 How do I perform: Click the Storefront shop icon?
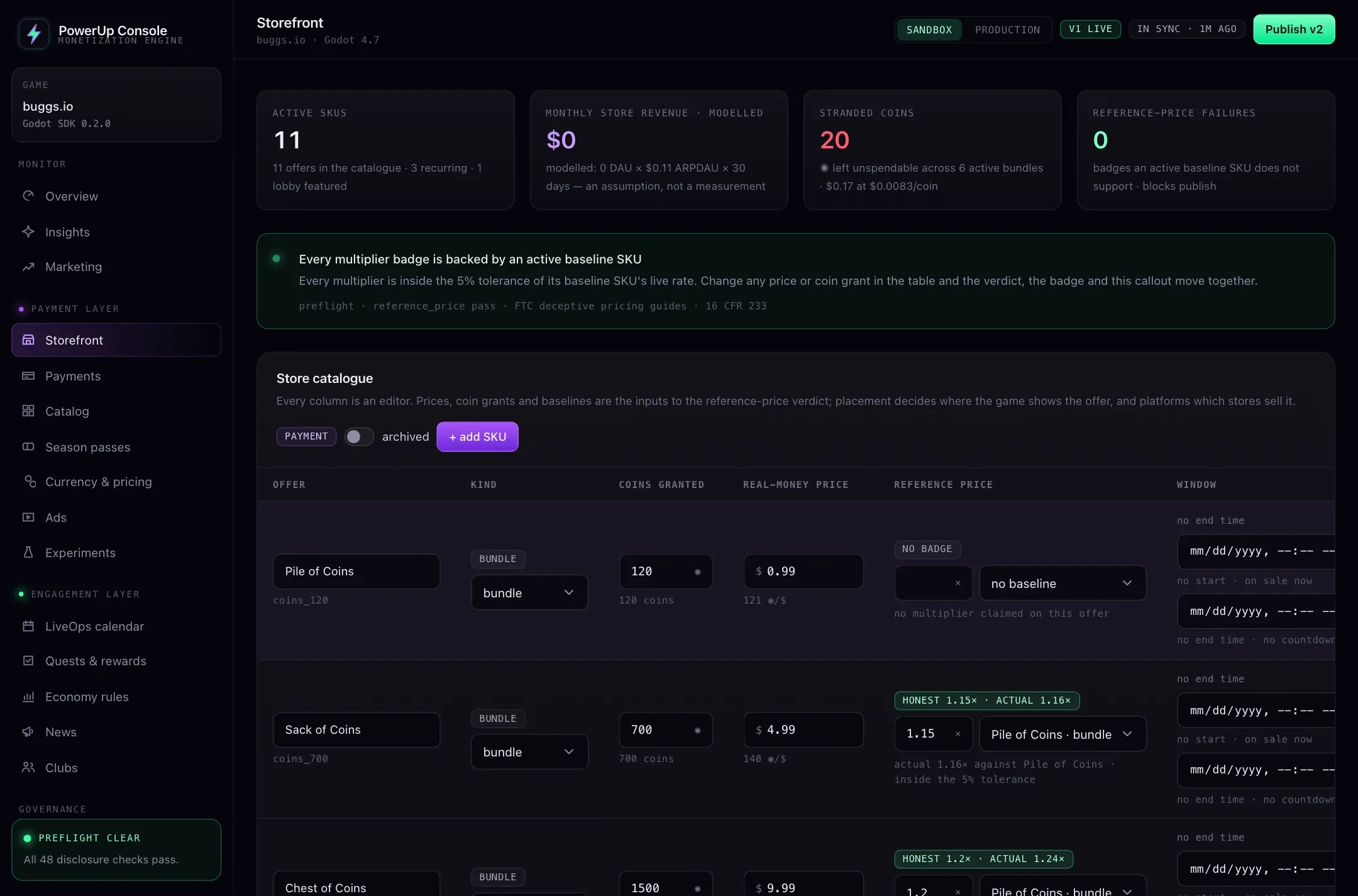point(28,340)
